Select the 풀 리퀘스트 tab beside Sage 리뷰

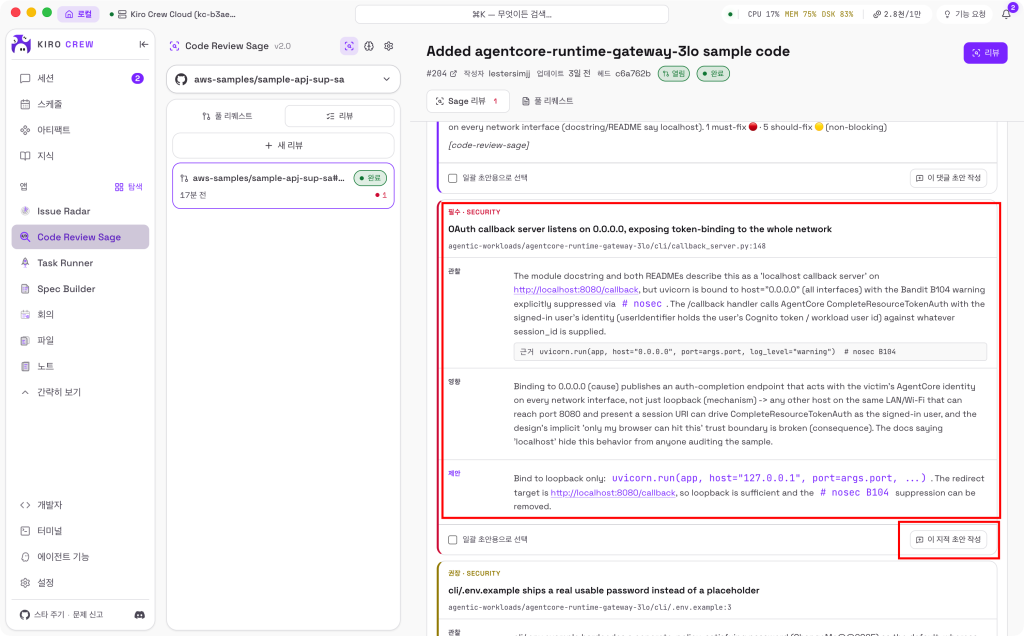click(547, 101)
